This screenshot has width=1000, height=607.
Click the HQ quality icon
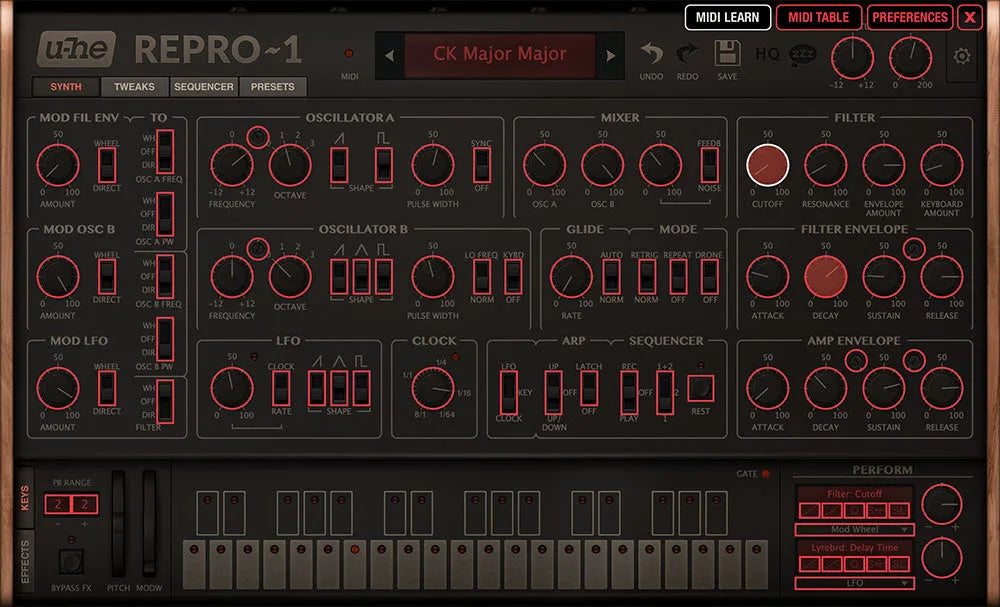coord(767,54)
